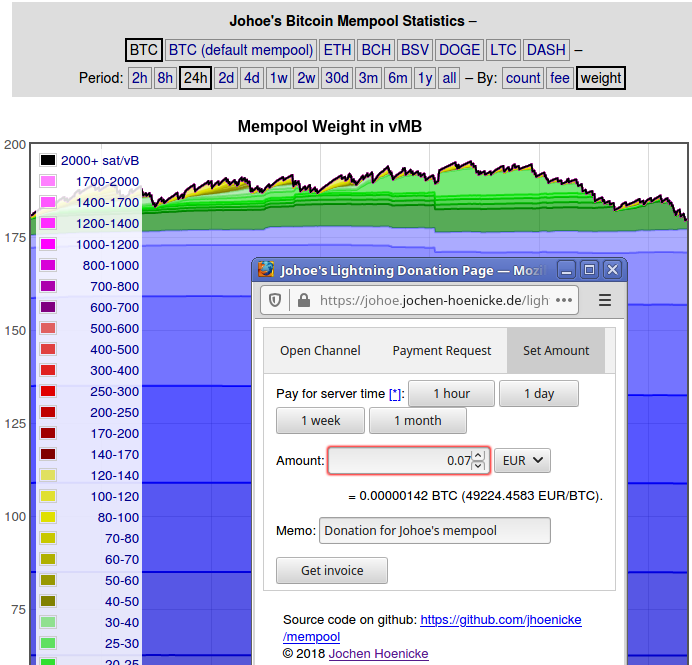
Task: Set period to 6m
Action: (x=398, y=78)
